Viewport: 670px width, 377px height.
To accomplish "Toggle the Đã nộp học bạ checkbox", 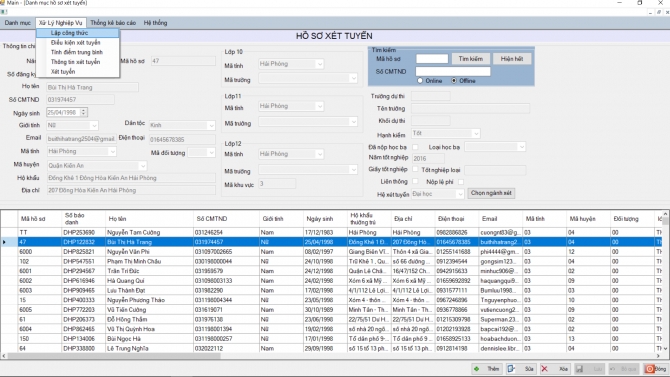I will click(x=415, y=147).
